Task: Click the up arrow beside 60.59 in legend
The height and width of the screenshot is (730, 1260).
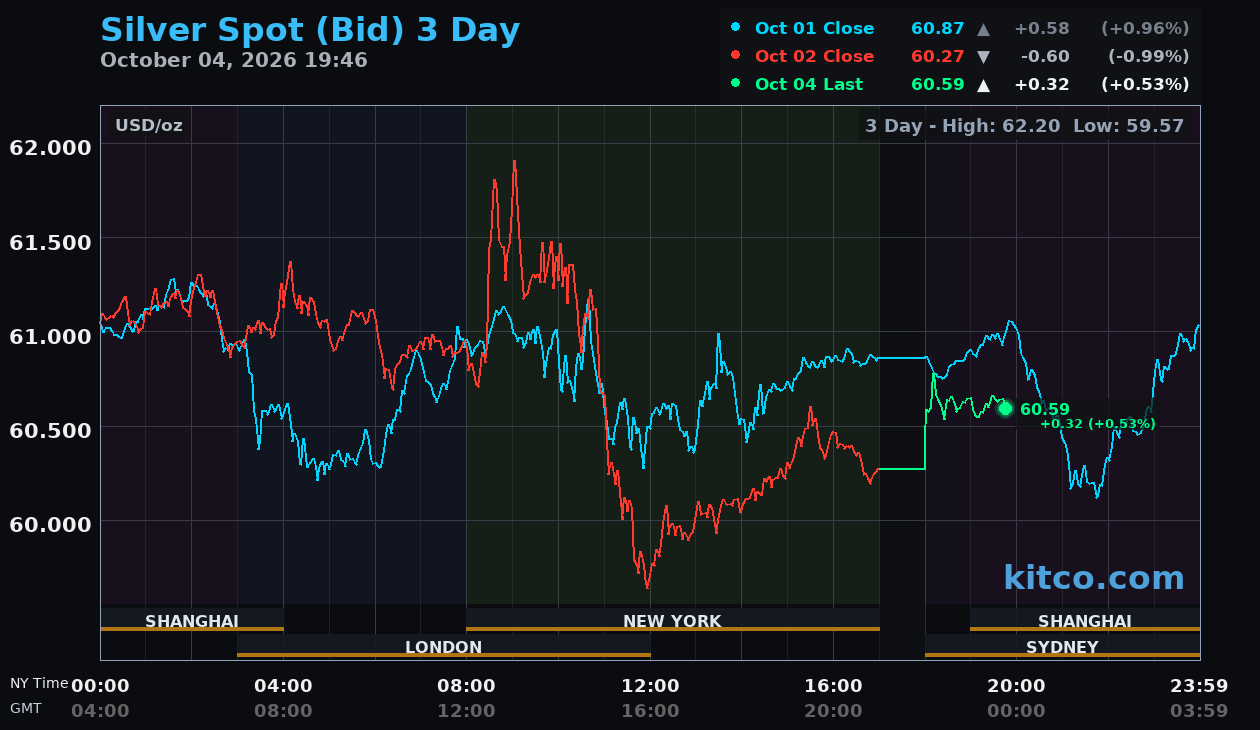Action: (x=983, y=85)
